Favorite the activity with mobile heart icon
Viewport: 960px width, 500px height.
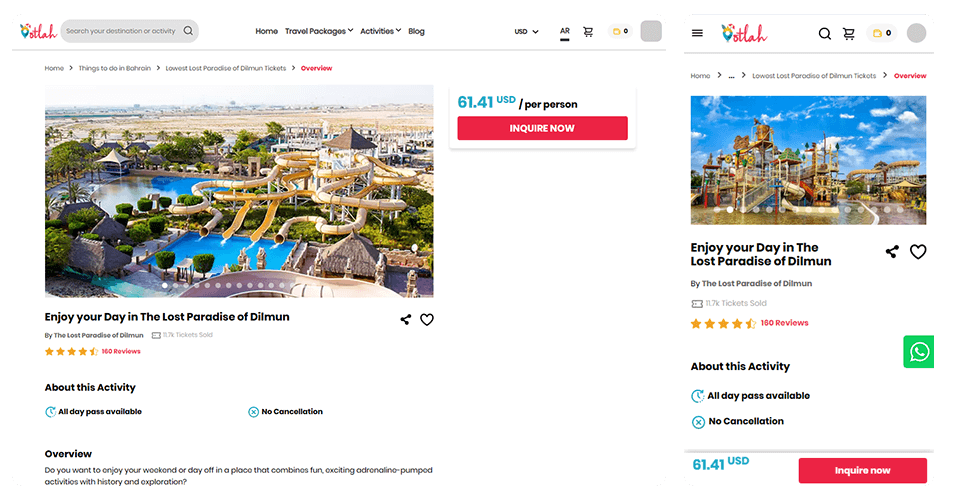[918, 252]
